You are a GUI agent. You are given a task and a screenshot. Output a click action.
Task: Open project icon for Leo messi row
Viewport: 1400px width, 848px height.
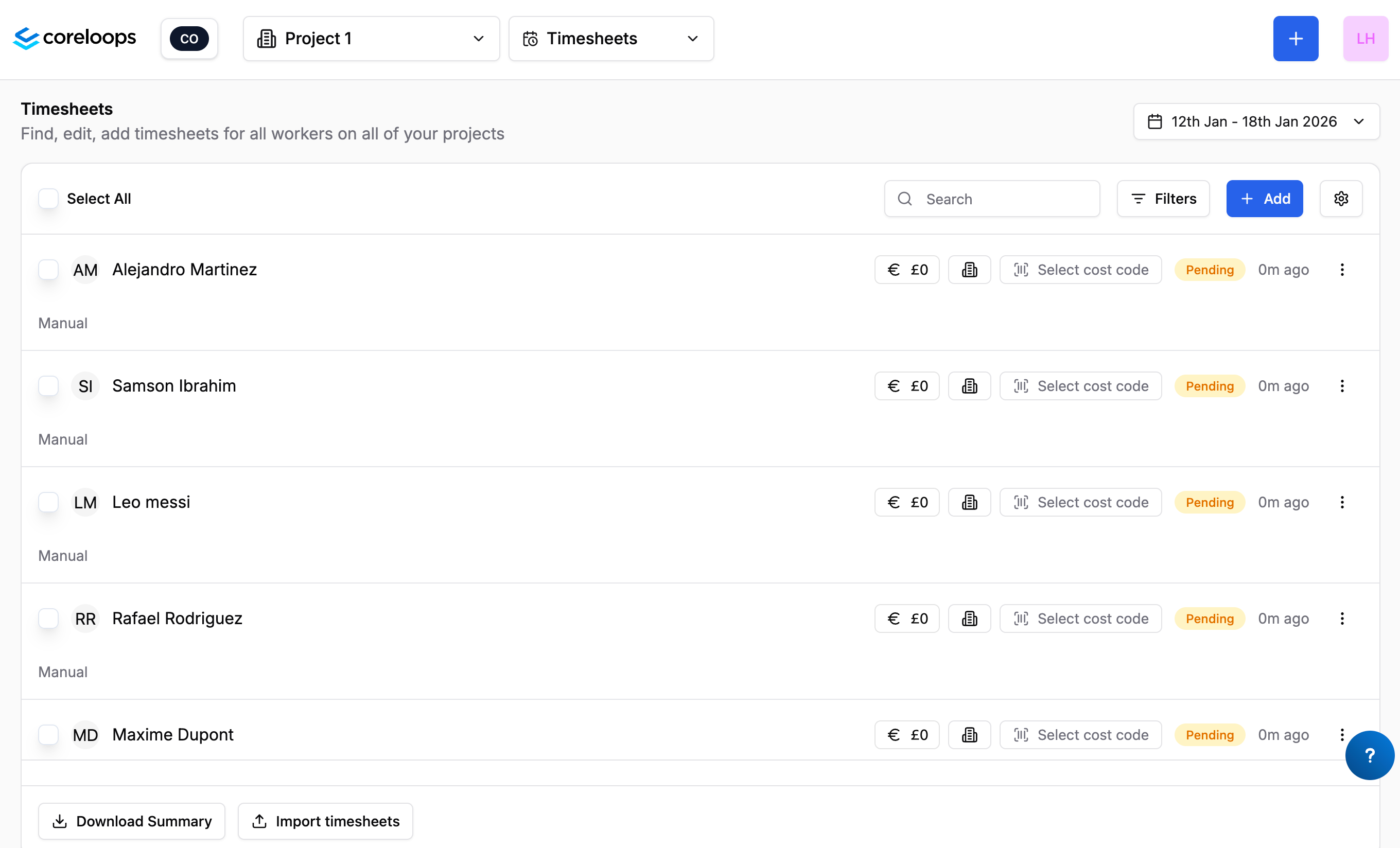[969, 502]
